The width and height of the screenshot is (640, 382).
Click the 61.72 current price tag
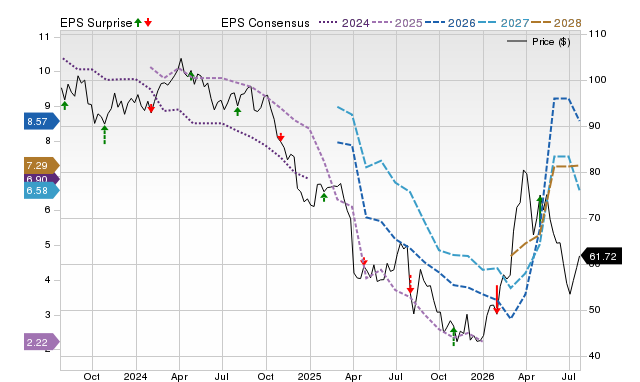[x=601, y=256]
